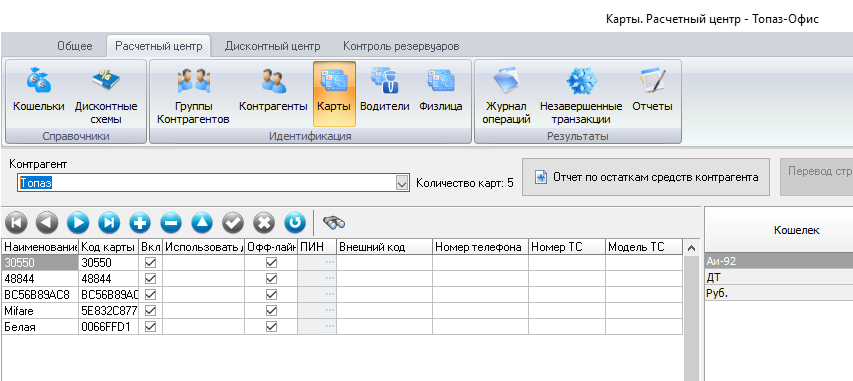Open Дисконтные схемы discount schemes
The height and width of the screenshot is (381, 853).
(x=106, y=96)
